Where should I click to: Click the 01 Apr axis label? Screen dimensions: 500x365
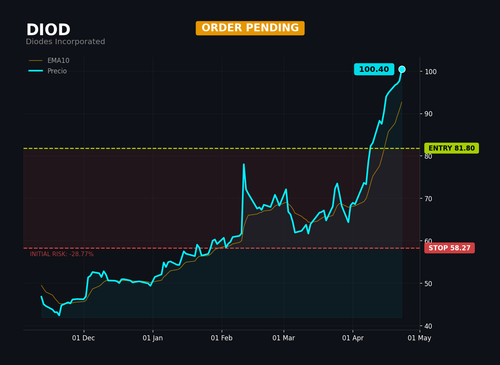[353, 338]
